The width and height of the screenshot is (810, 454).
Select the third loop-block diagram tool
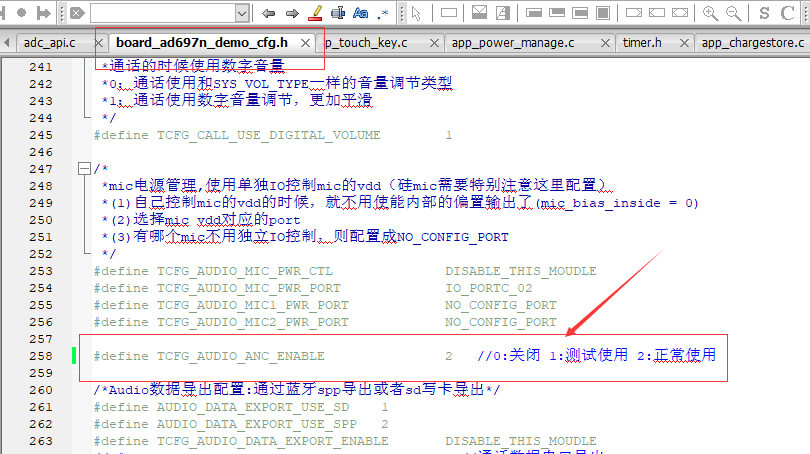(x=580, y=13)
